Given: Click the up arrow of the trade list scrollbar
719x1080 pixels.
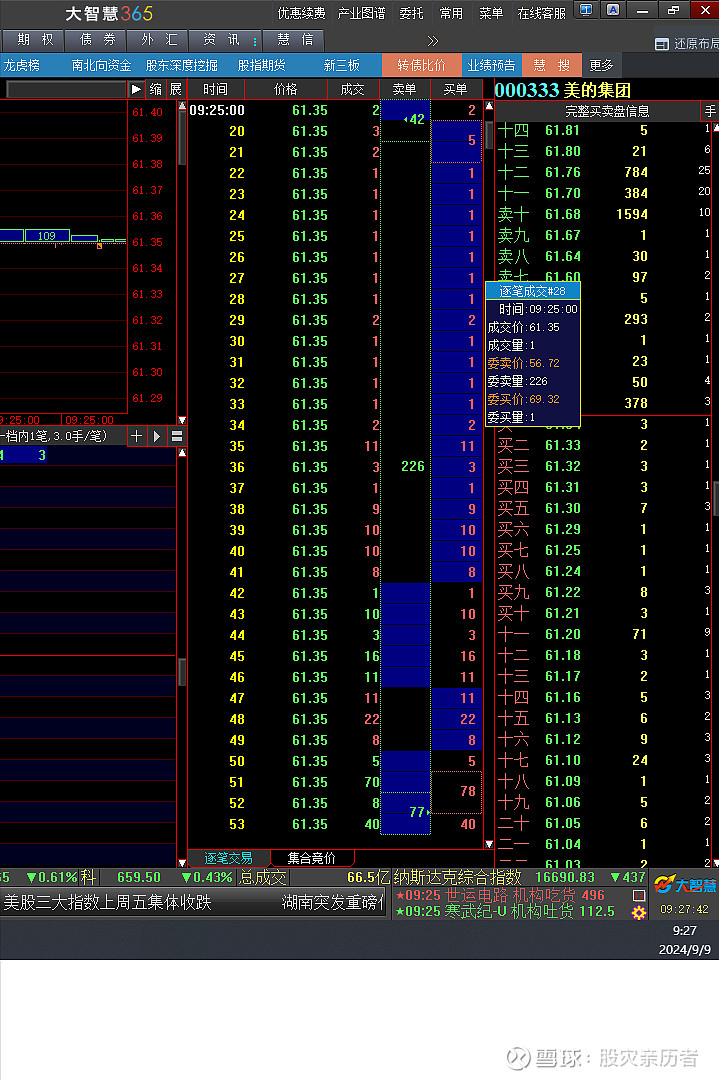Looking at the screenshot, I should point(489,106).
